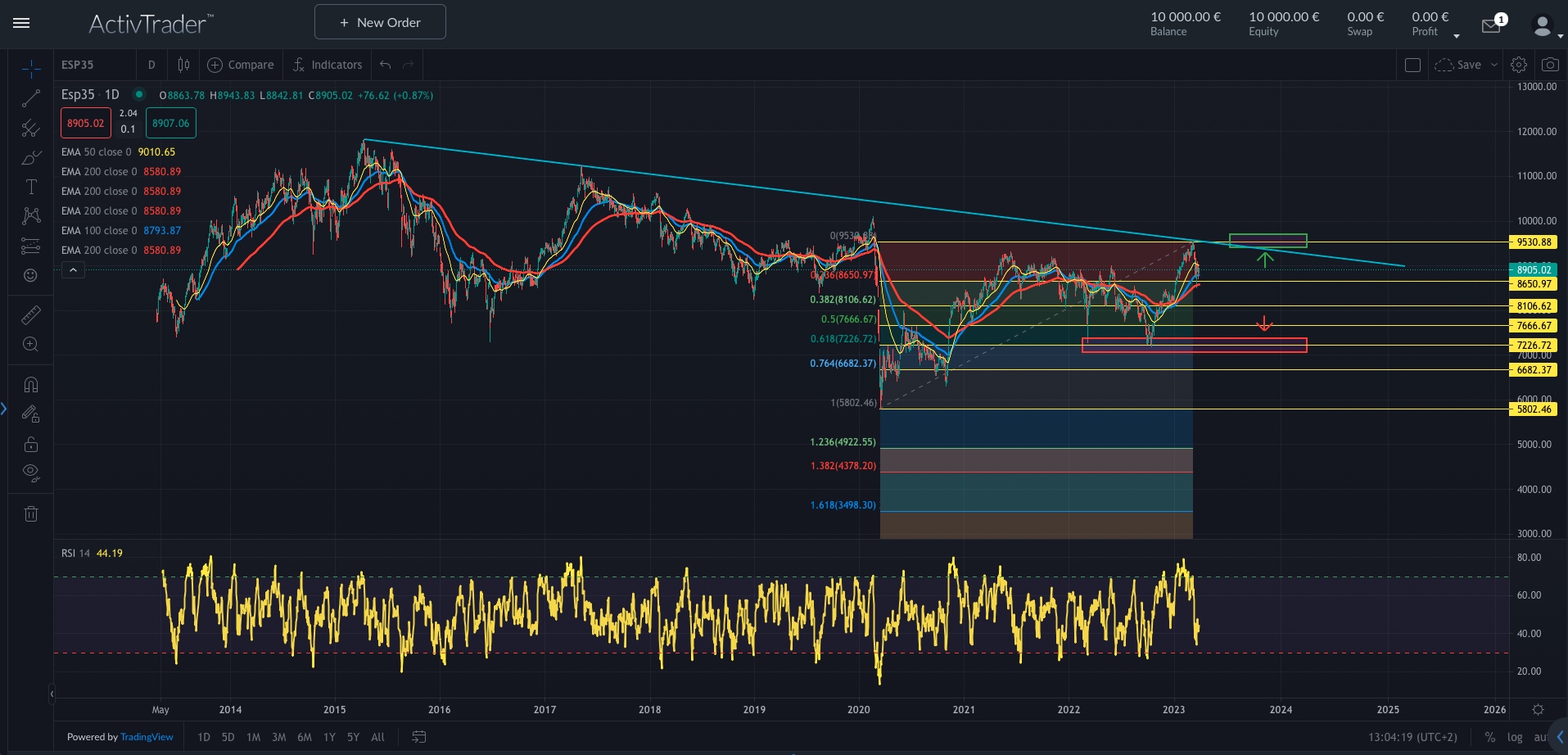Enable magnet mode in the sidebar
Viewport: 1568px width, 755px height.
(x=30, y=384)
